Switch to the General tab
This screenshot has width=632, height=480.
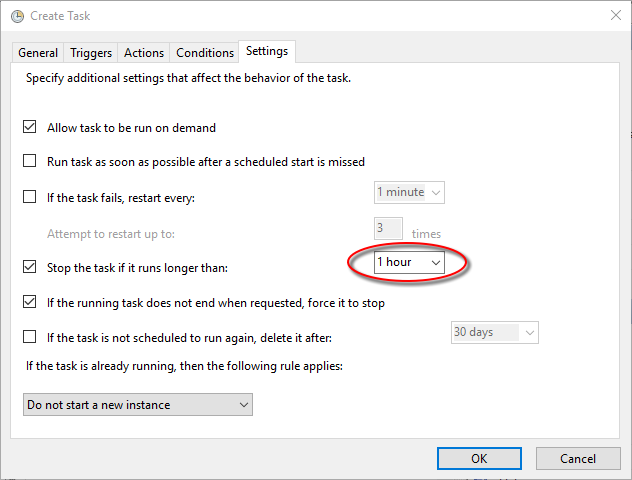coord(38,53)
